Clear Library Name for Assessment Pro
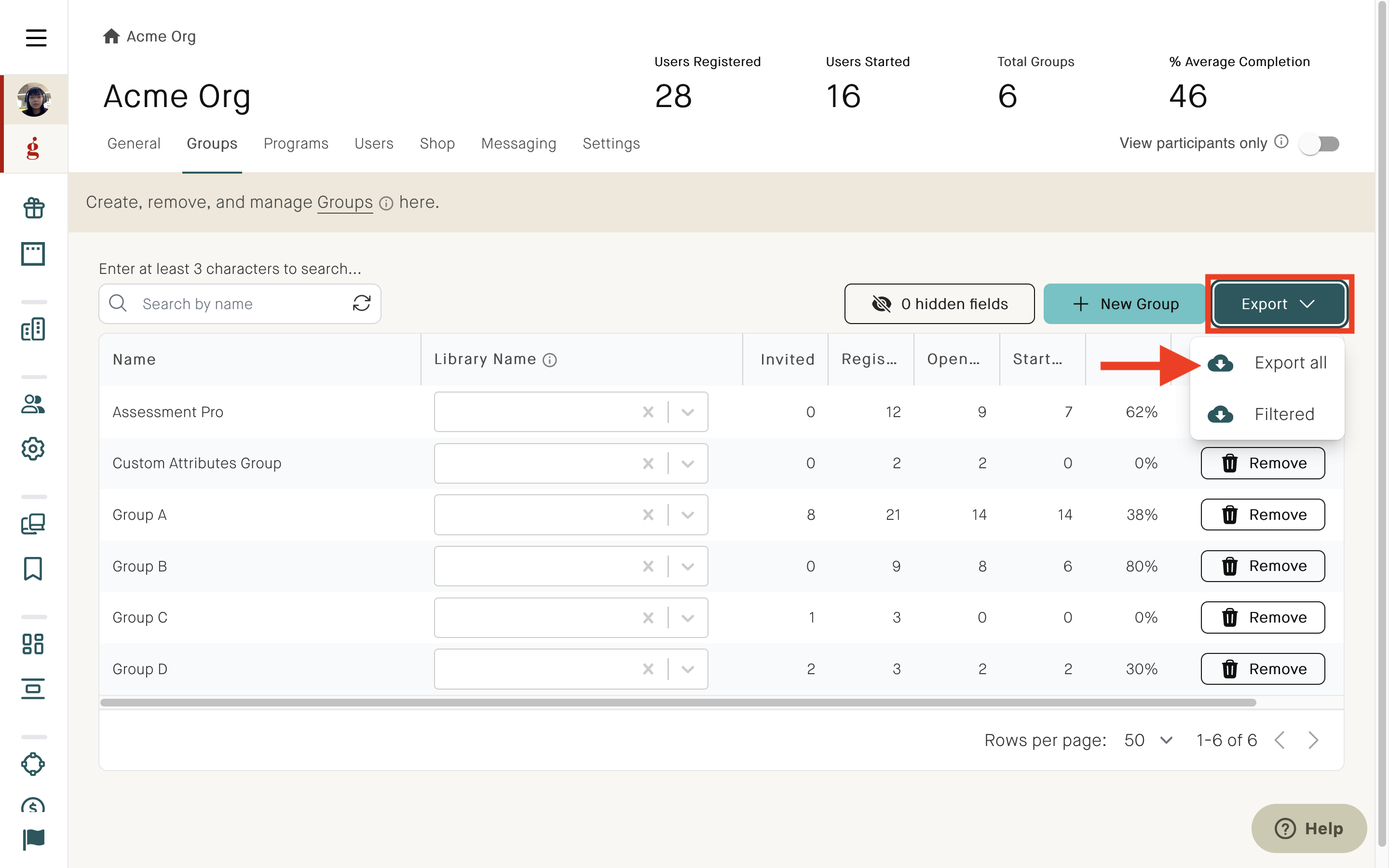1389x868 pixels. (648, 412)
